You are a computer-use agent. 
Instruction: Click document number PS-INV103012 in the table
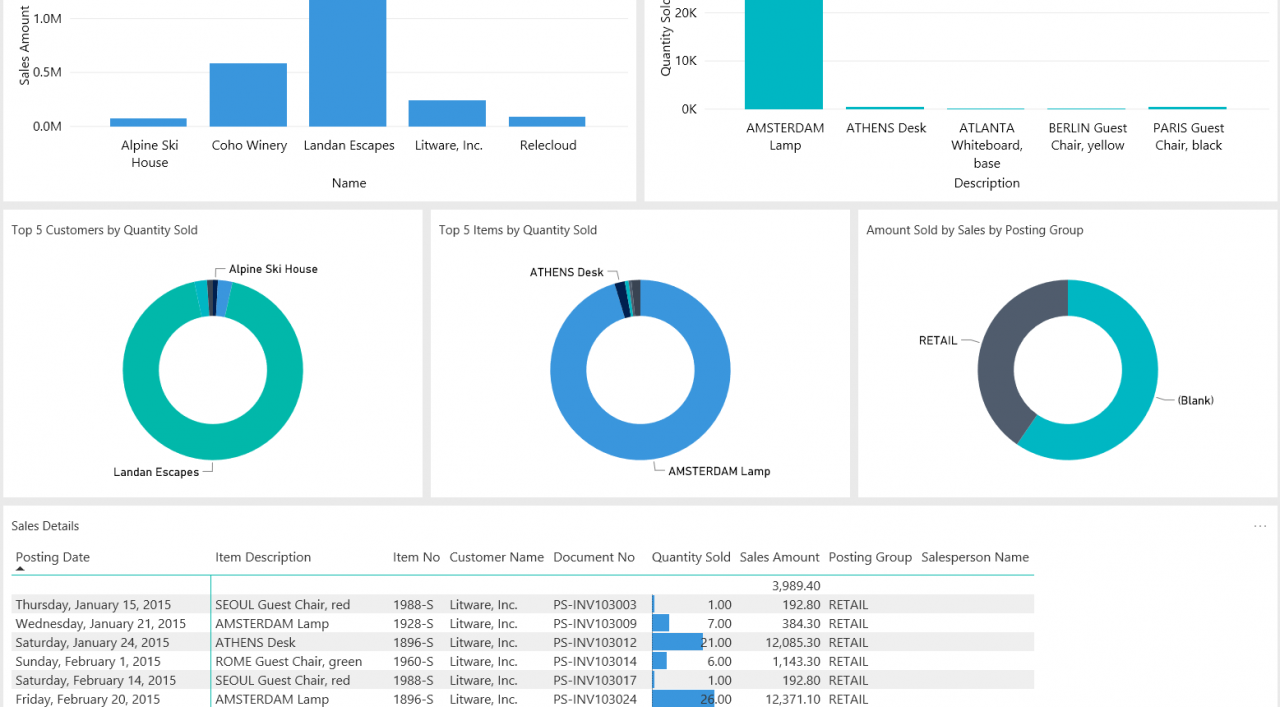pos(594,642)
